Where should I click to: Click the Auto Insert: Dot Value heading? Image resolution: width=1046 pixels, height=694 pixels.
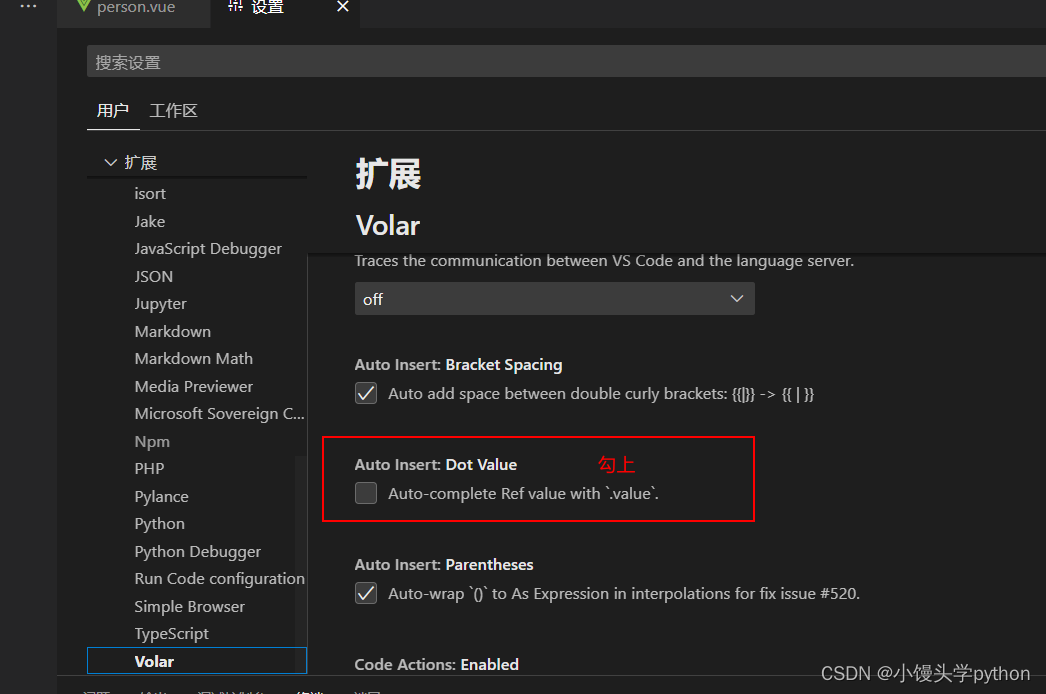tap(436, 464)
